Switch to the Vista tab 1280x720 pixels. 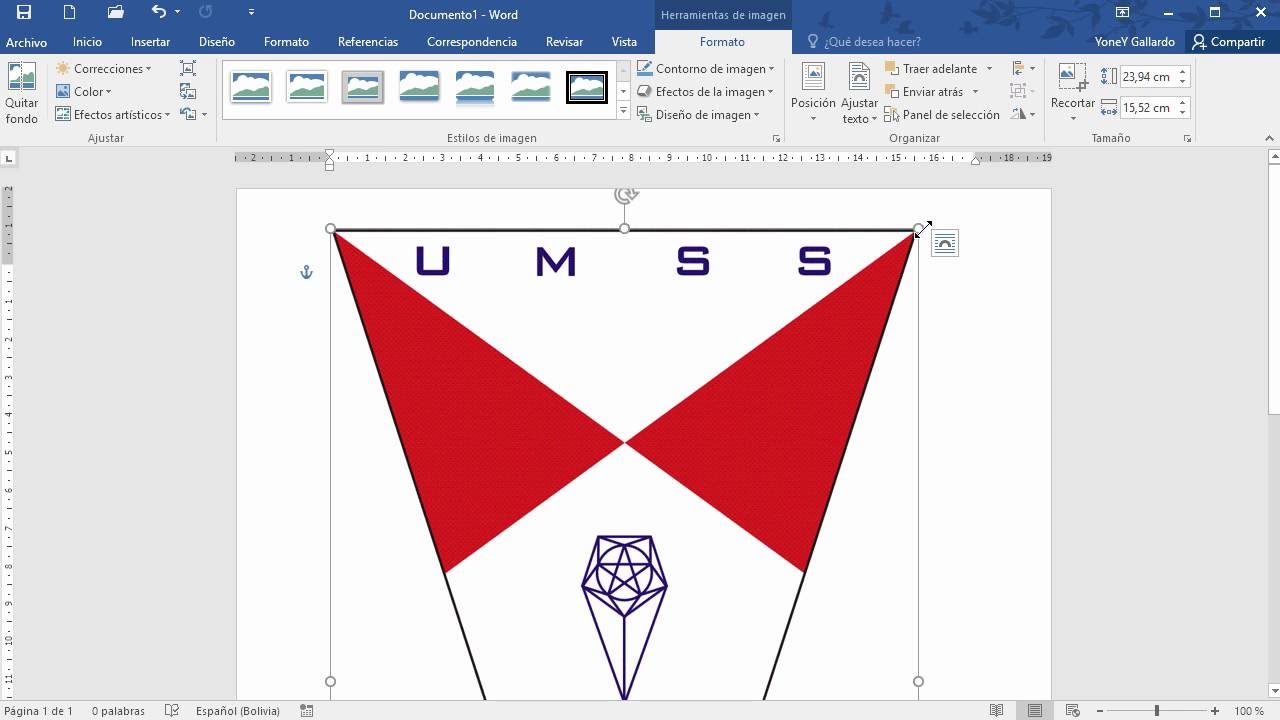[624, 42]
